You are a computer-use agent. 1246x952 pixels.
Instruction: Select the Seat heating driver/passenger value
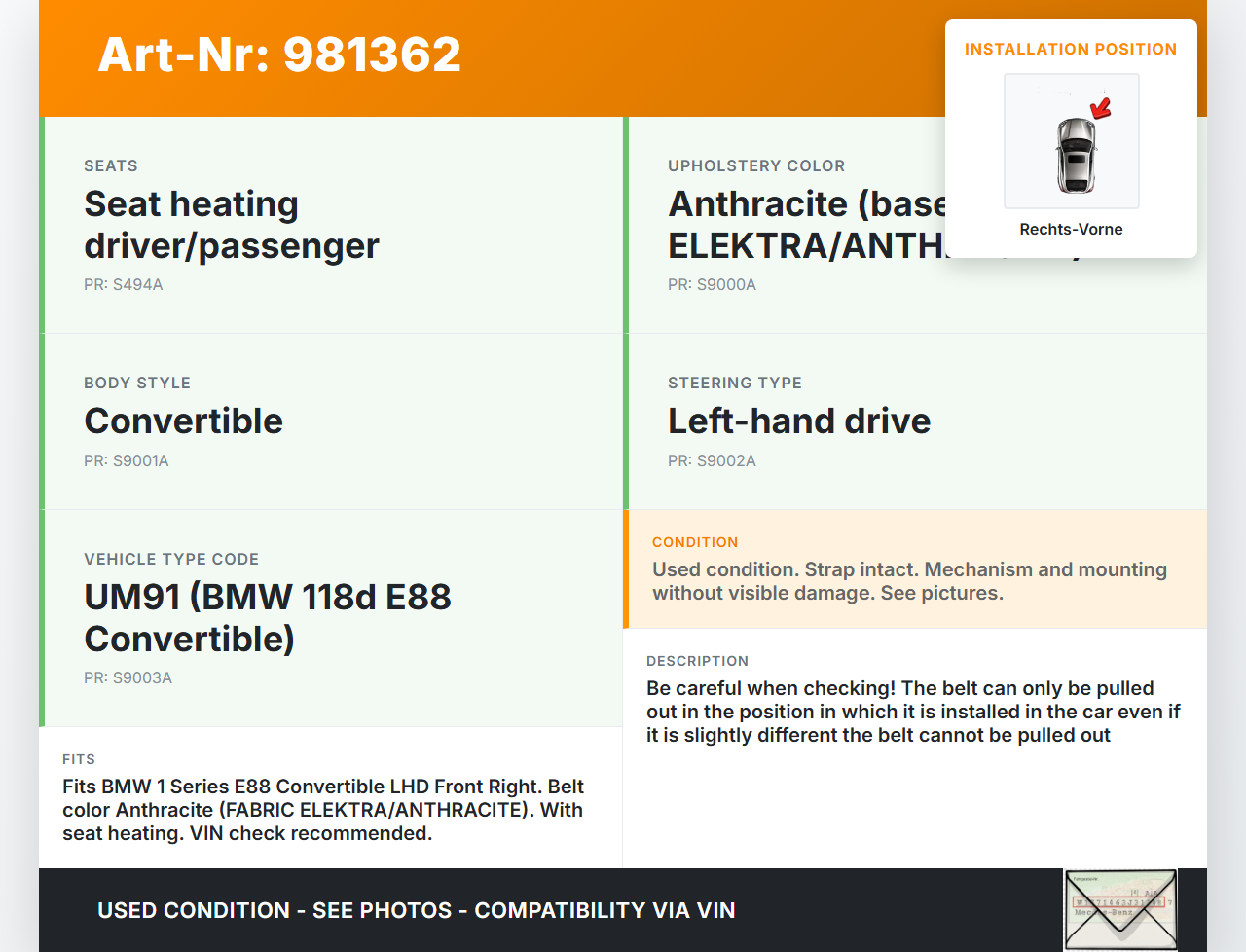[232, 225]
